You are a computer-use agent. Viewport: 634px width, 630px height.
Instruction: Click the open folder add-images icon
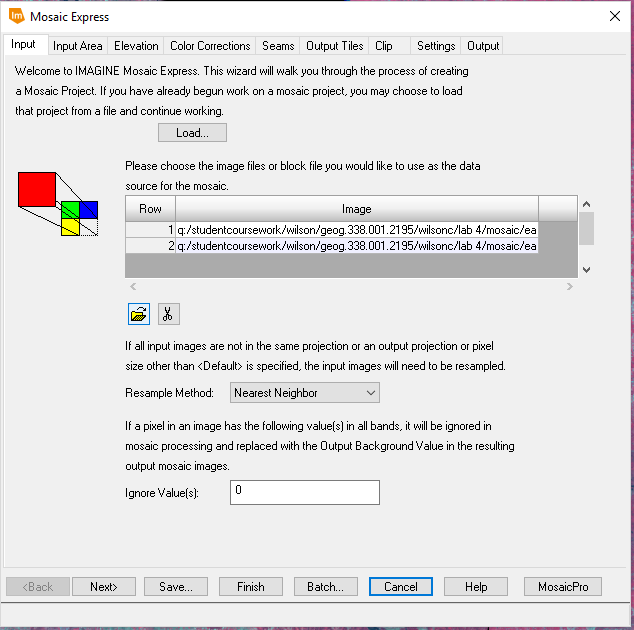pos(139,314)
